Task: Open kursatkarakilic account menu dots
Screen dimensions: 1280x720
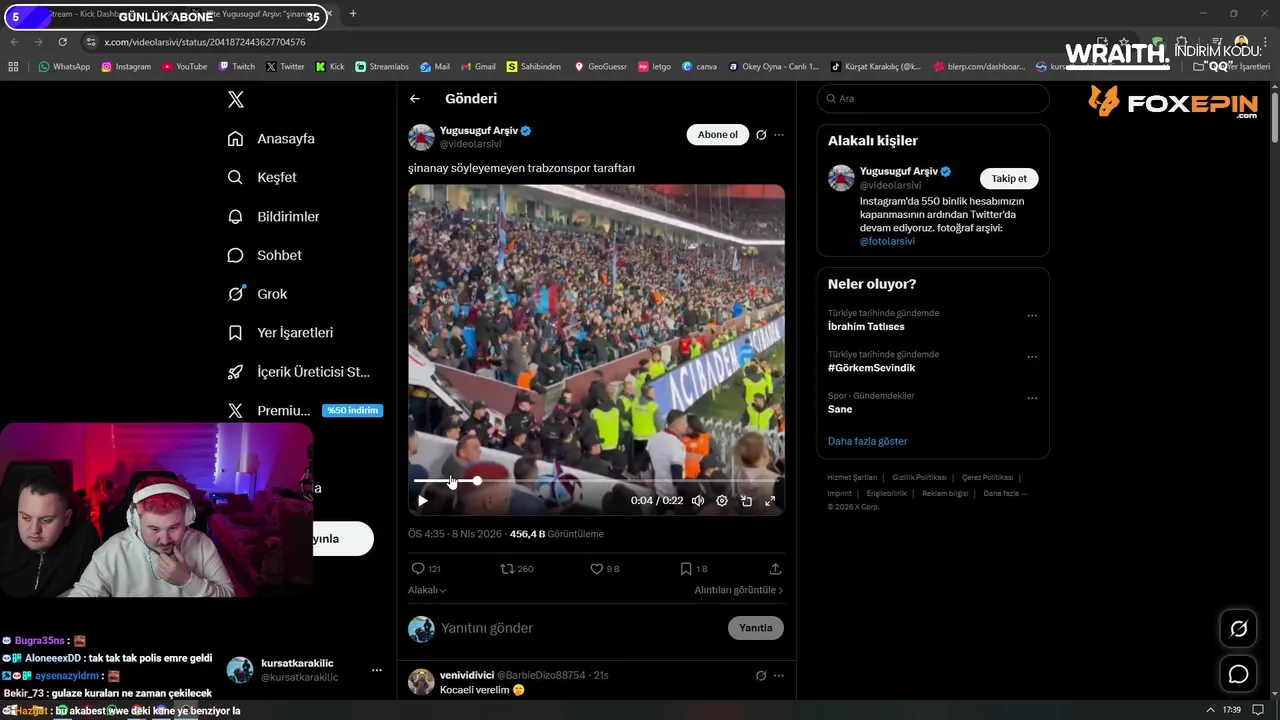Action: [377, 670]
